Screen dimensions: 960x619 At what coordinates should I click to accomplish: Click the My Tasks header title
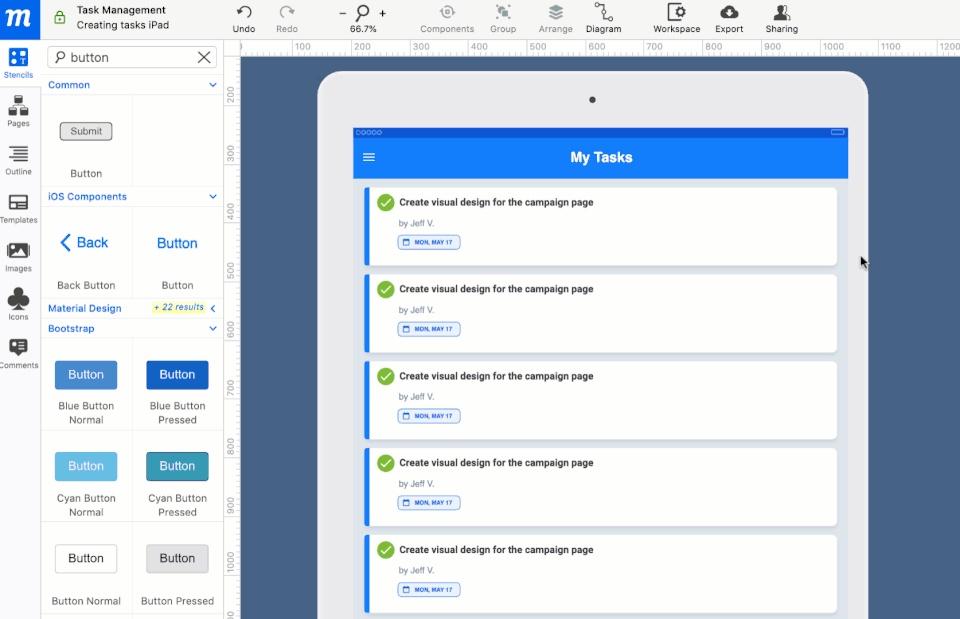tap(601, 157)
